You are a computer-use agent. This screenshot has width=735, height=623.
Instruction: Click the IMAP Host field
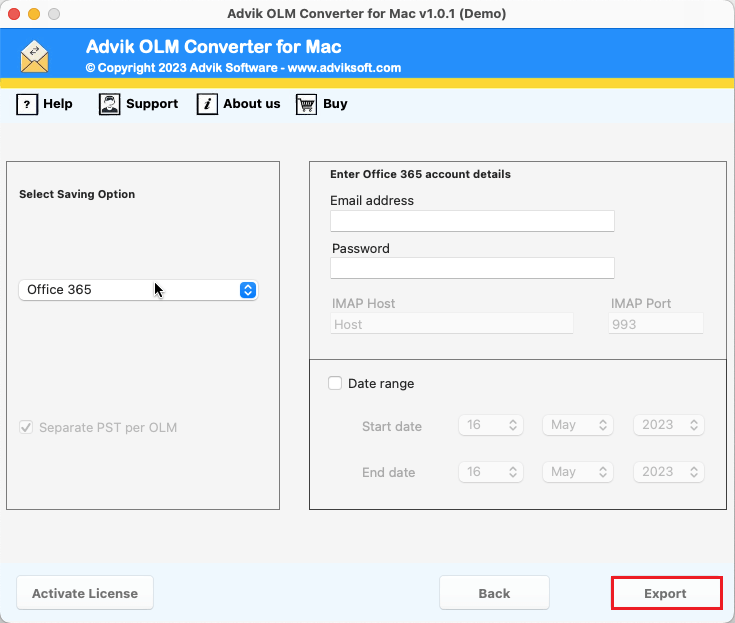click(451, 324)
